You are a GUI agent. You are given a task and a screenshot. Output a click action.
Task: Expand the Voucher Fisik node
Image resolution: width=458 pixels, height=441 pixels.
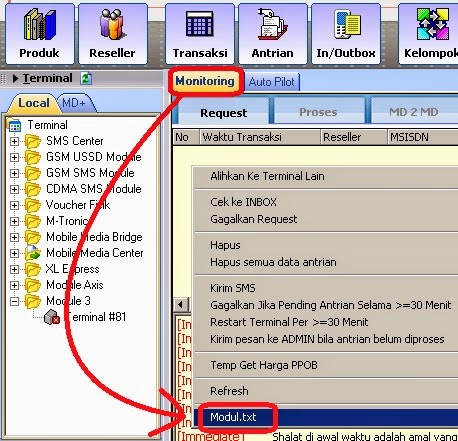pyautogui.click(x=14, y=205)
